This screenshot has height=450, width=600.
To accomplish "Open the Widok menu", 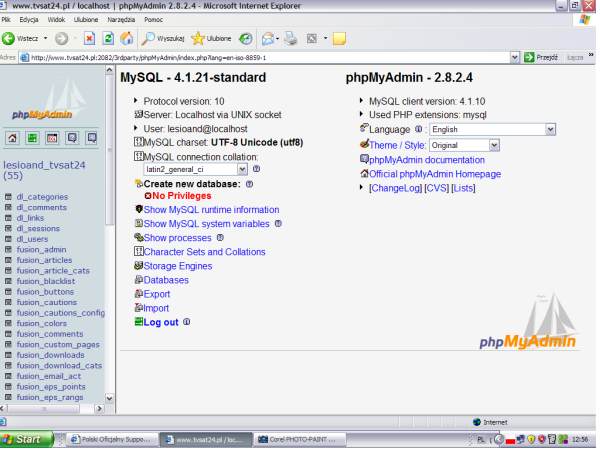I will (x=56, y=20).
